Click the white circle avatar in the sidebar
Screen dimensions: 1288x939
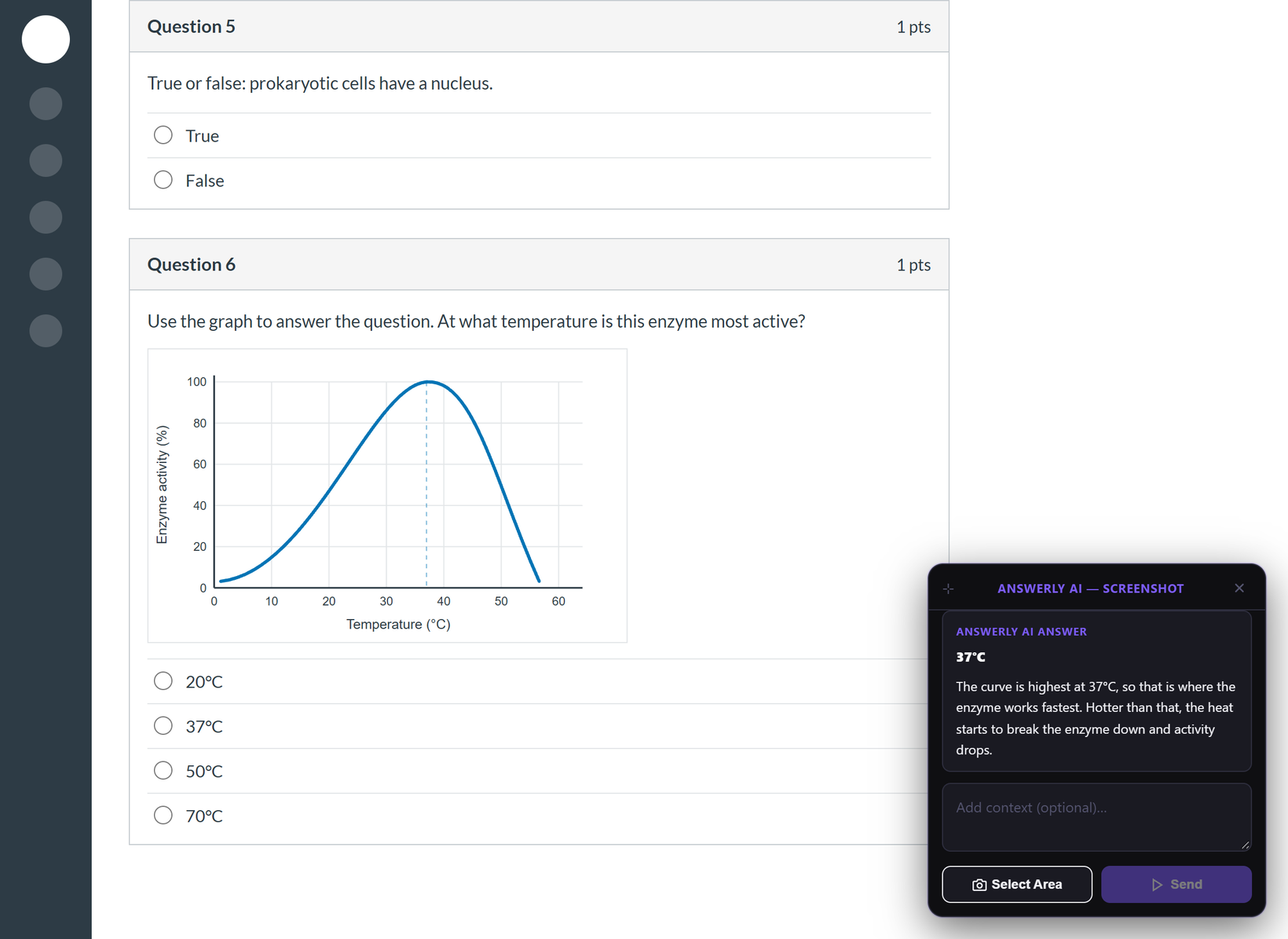[46, 39]
